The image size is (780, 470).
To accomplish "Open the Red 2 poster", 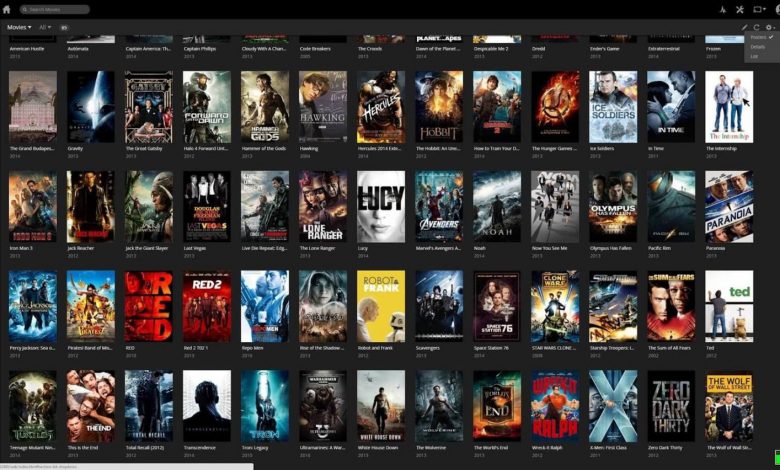I will [207, 306].
